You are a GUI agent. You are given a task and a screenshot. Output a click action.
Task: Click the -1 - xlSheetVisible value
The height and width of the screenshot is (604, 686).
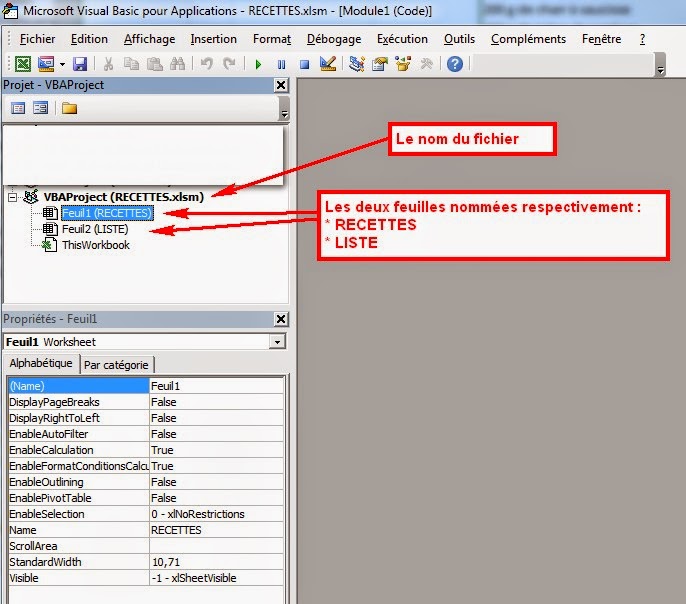217,578
